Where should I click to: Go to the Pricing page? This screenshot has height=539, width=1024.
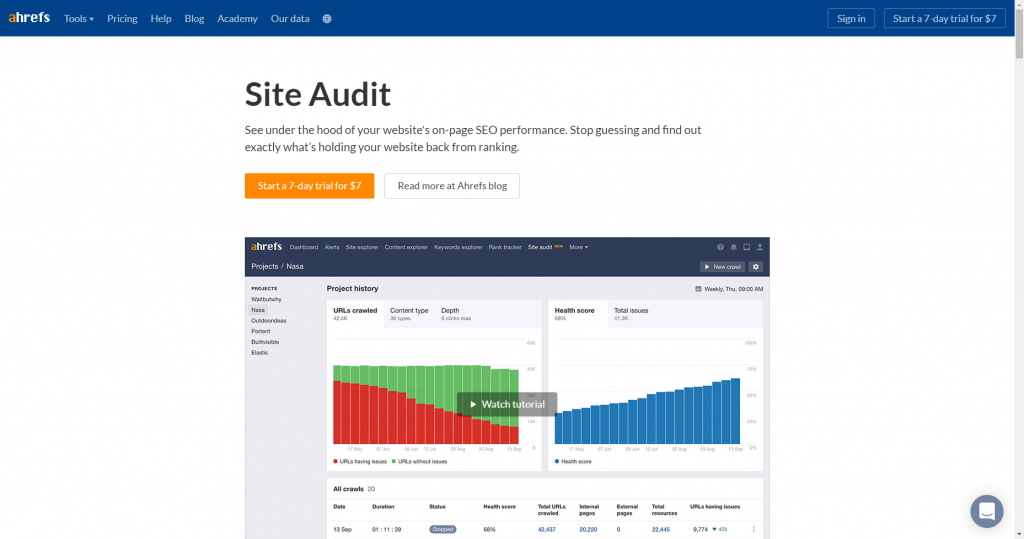coord(122,18)
